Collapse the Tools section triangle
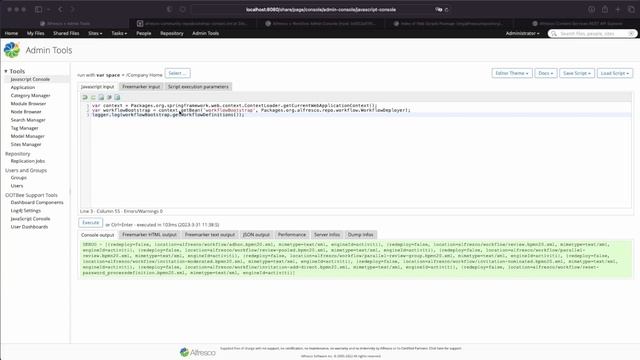640x360 pixels. (6, 71)
